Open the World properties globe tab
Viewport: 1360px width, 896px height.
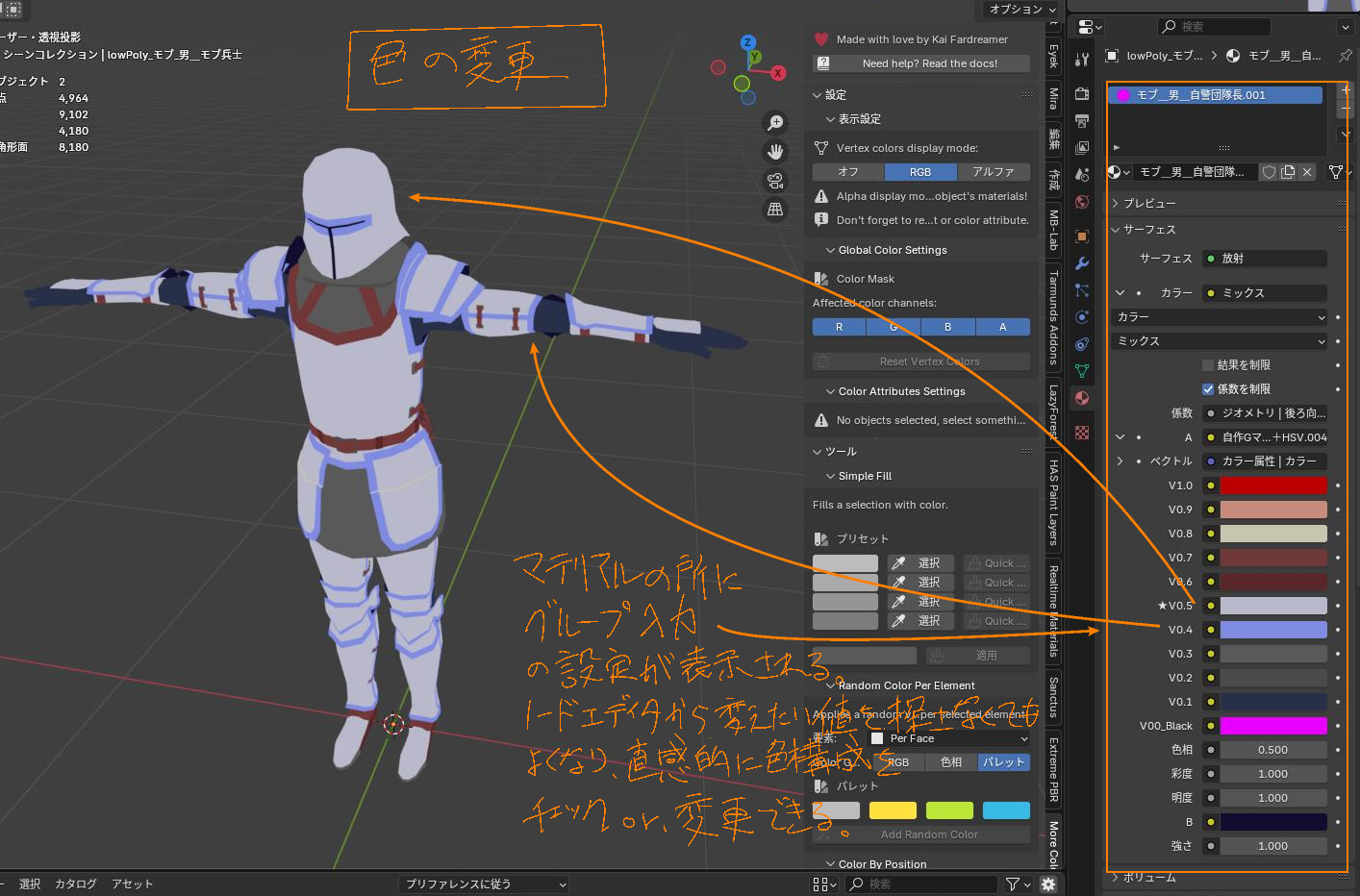pyautogui.click(x=1082, y=202)
